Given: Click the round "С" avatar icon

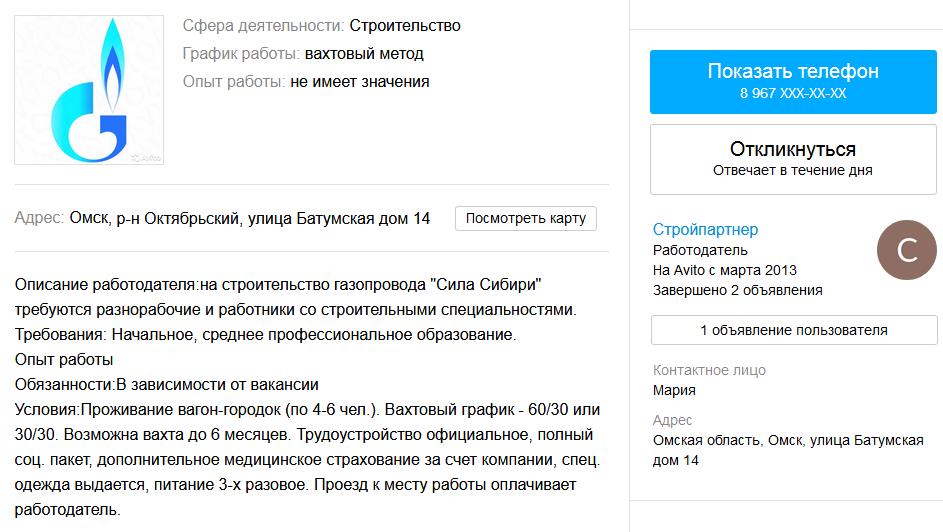Looking at the screenshot, I should click(906, 250).
